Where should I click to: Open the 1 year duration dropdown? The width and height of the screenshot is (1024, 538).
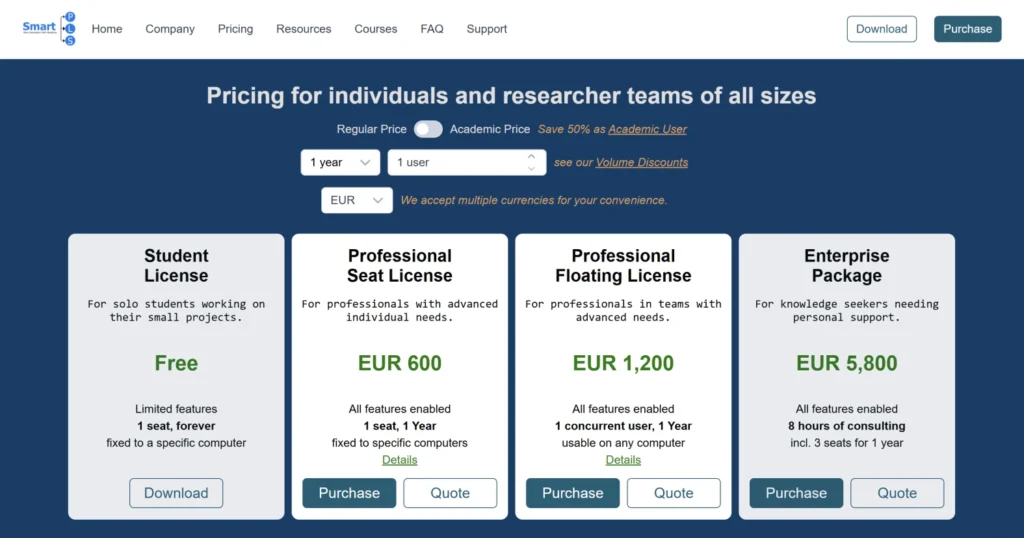(340, 163)
